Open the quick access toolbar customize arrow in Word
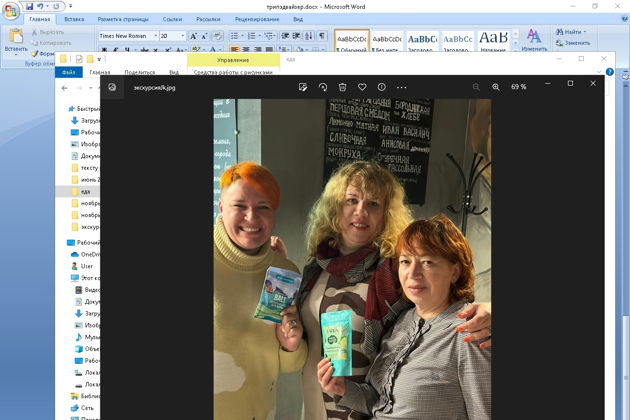This screenshot has height=420, width=630. tap(70, 6)
